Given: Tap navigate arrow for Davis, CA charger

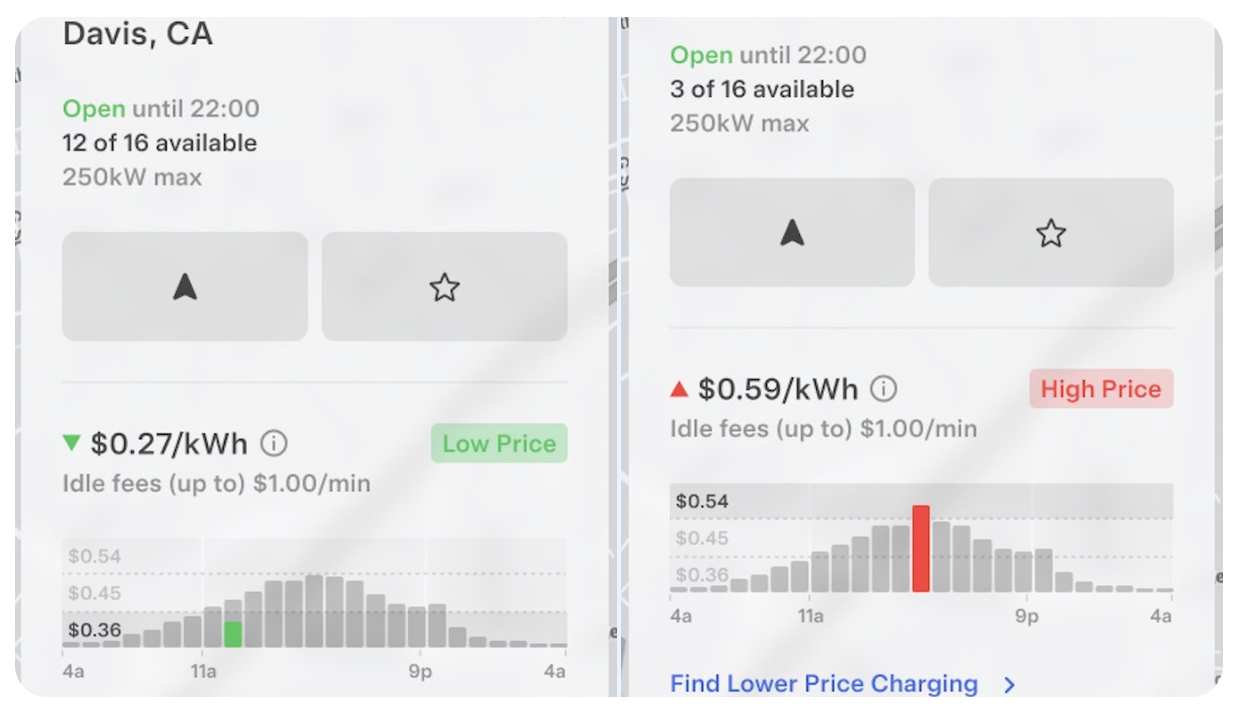Looking at the screenshot, I should [x=185, y=287].
